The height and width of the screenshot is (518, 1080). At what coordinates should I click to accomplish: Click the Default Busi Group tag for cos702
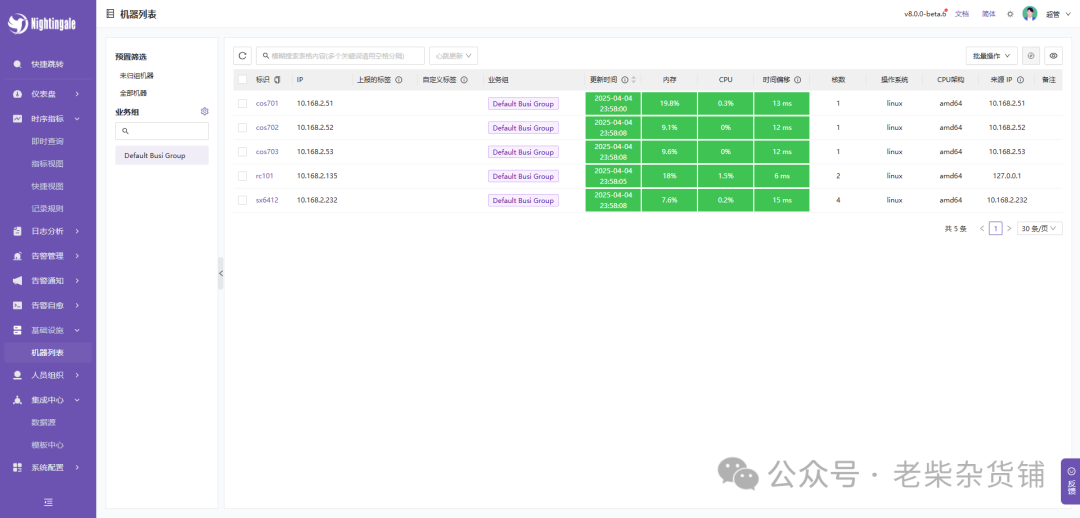(523, 128)
